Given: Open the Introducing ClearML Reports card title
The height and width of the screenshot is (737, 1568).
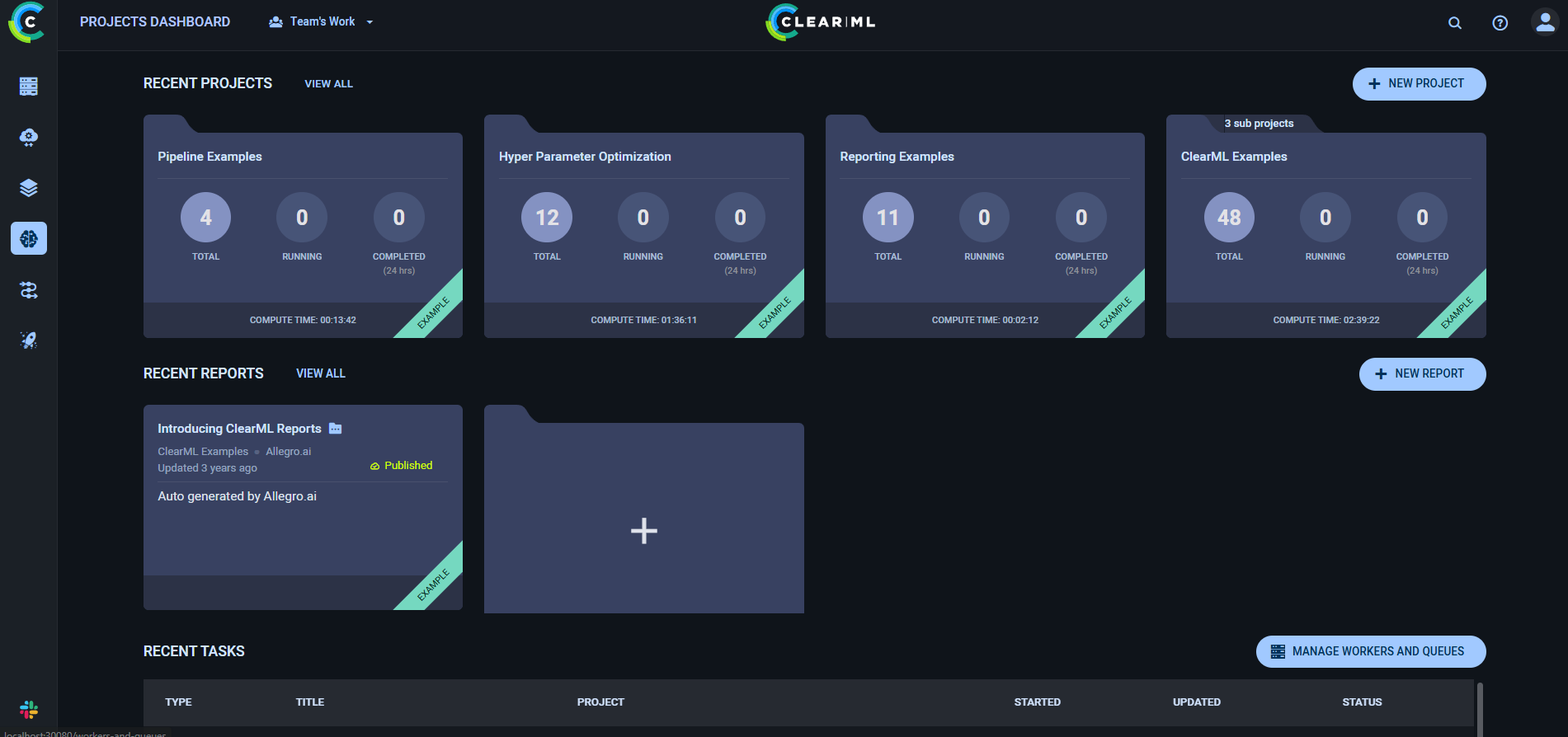Looking at the screenshot, I should tap(239, 429).
